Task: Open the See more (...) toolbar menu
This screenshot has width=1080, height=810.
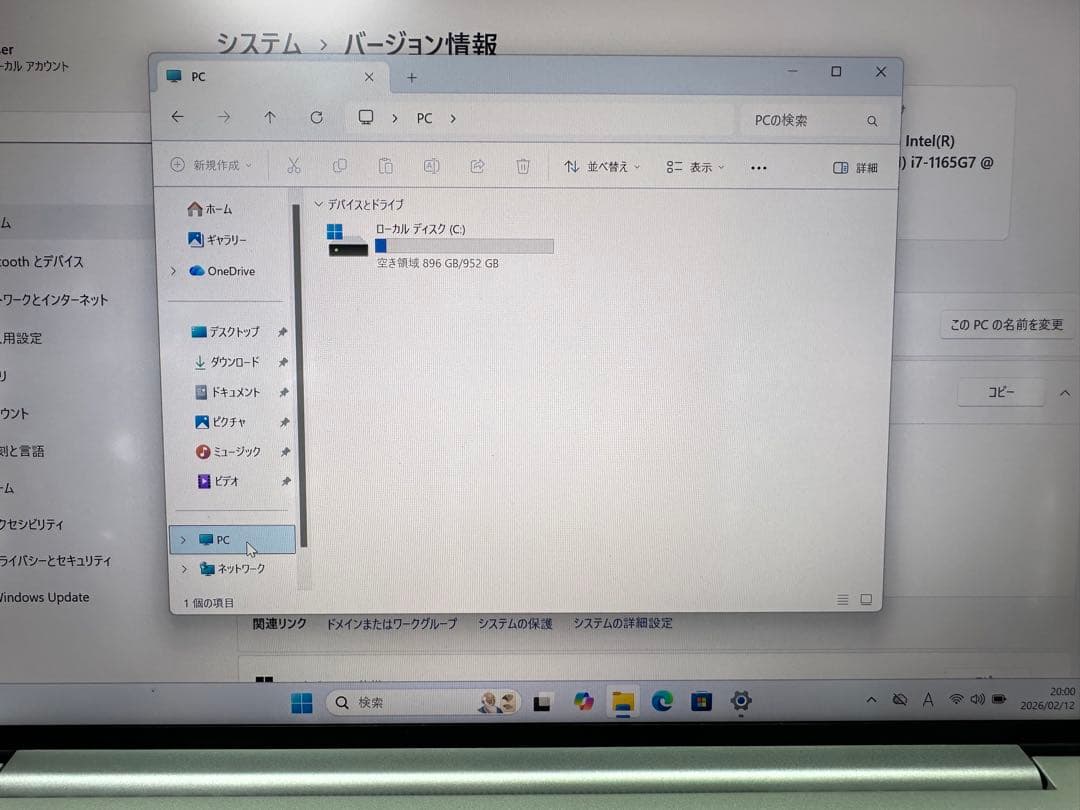Action: click(758, 168)
